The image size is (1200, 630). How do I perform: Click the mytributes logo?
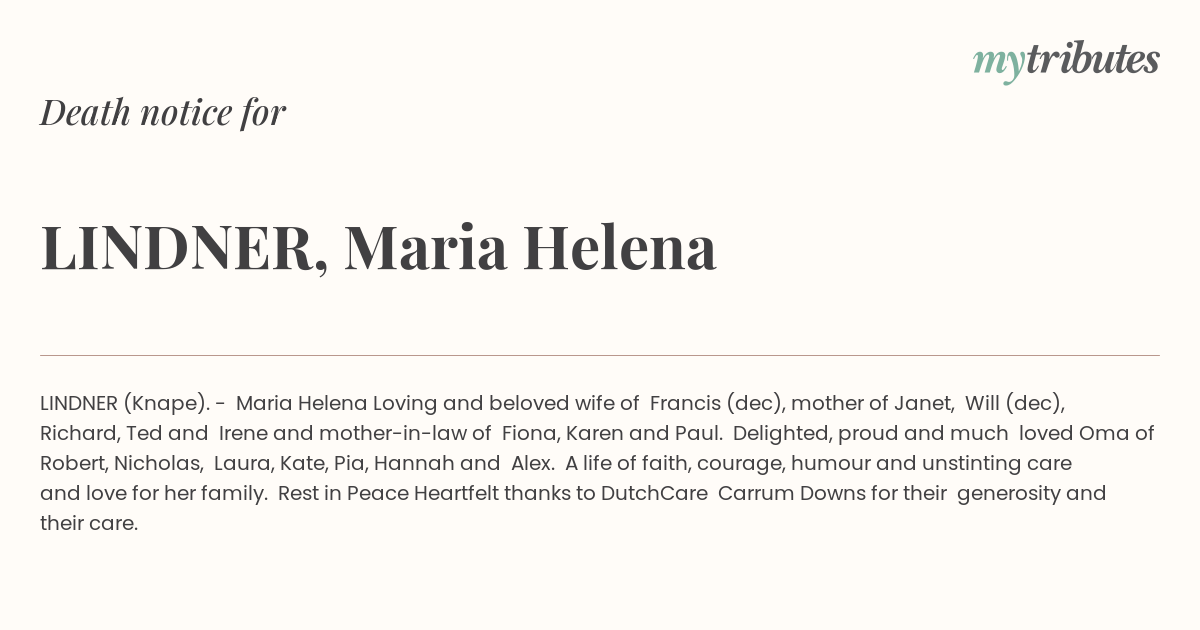[1065, 61]
